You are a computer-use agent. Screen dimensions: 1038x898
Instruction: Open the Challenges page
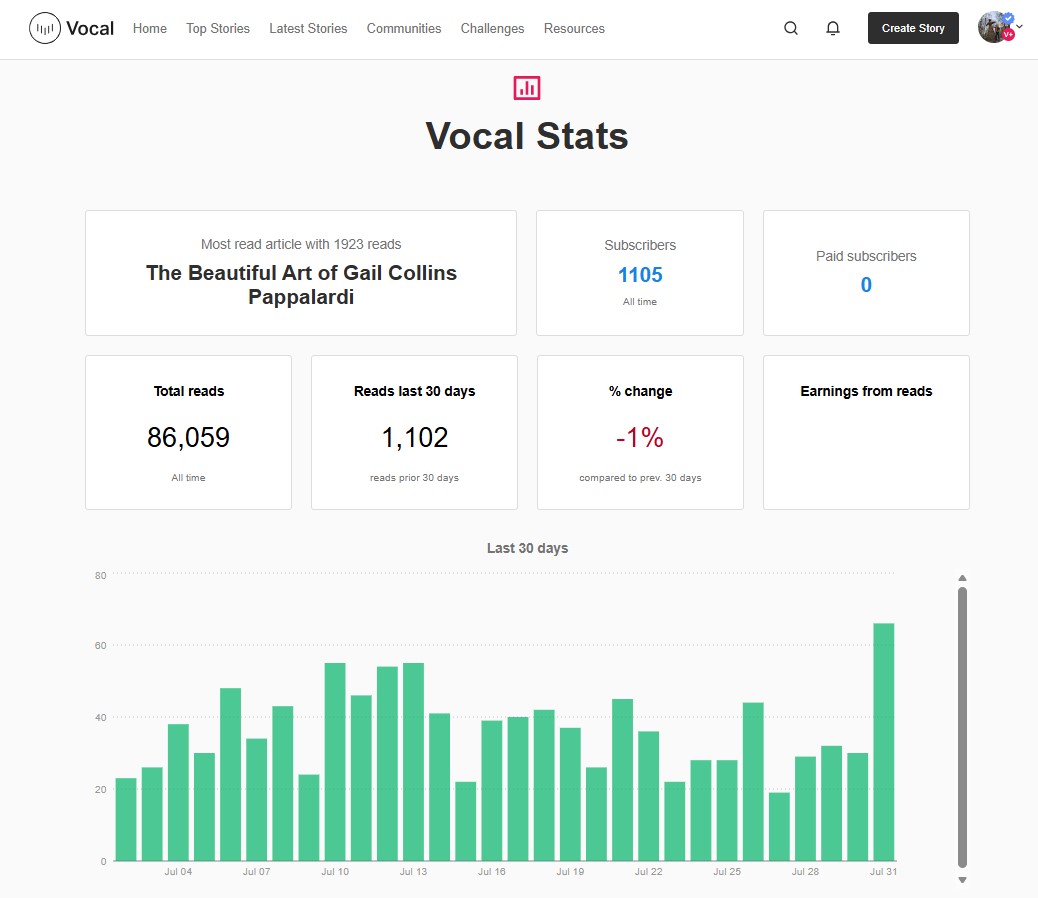(x=493, y=28)
